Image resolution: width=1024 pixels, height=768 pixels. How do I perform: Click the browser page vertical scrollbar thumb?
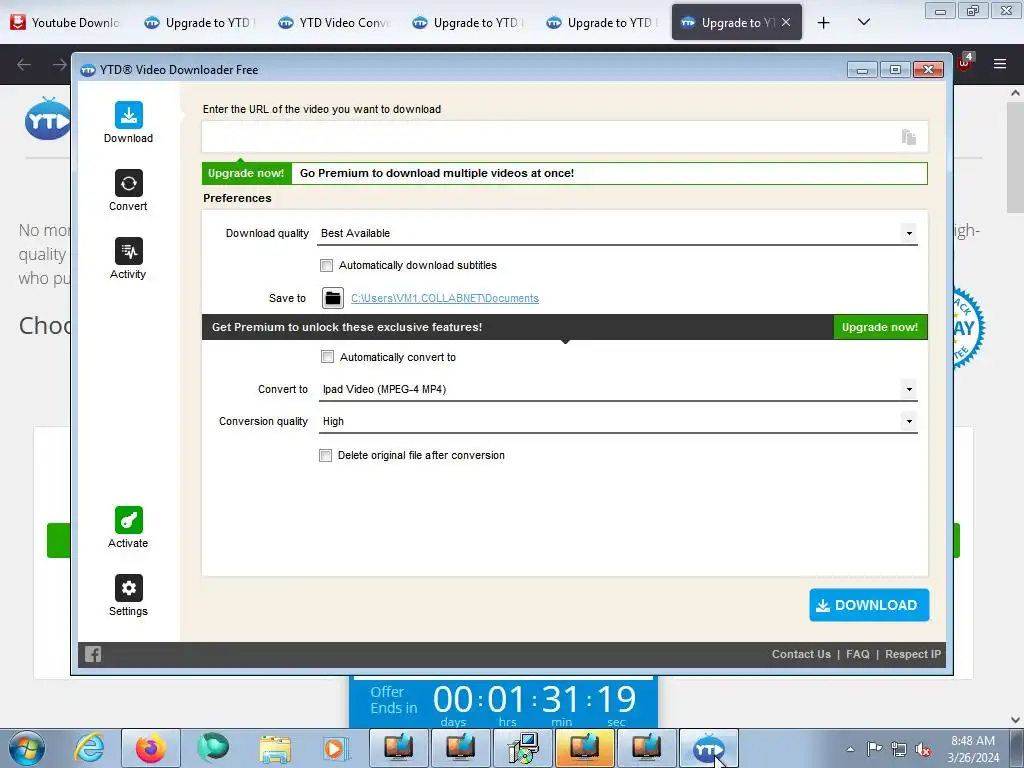coord(1015,157)
